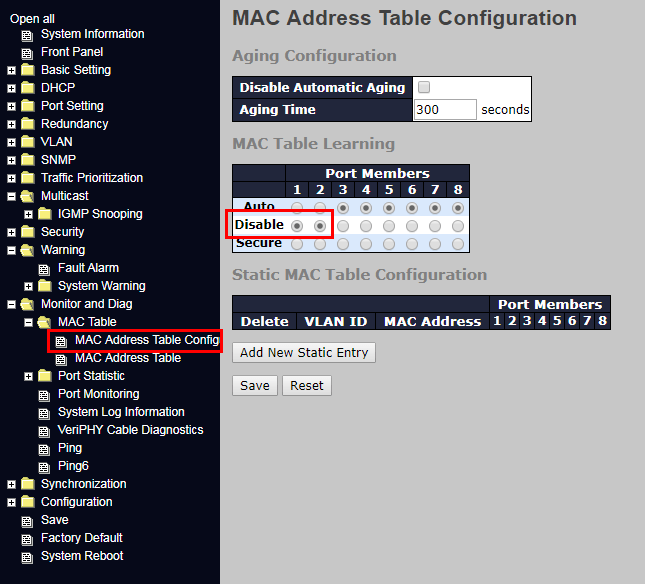
Task: Open the Security link
Action: pyautogui.click(x=63, y=232)
